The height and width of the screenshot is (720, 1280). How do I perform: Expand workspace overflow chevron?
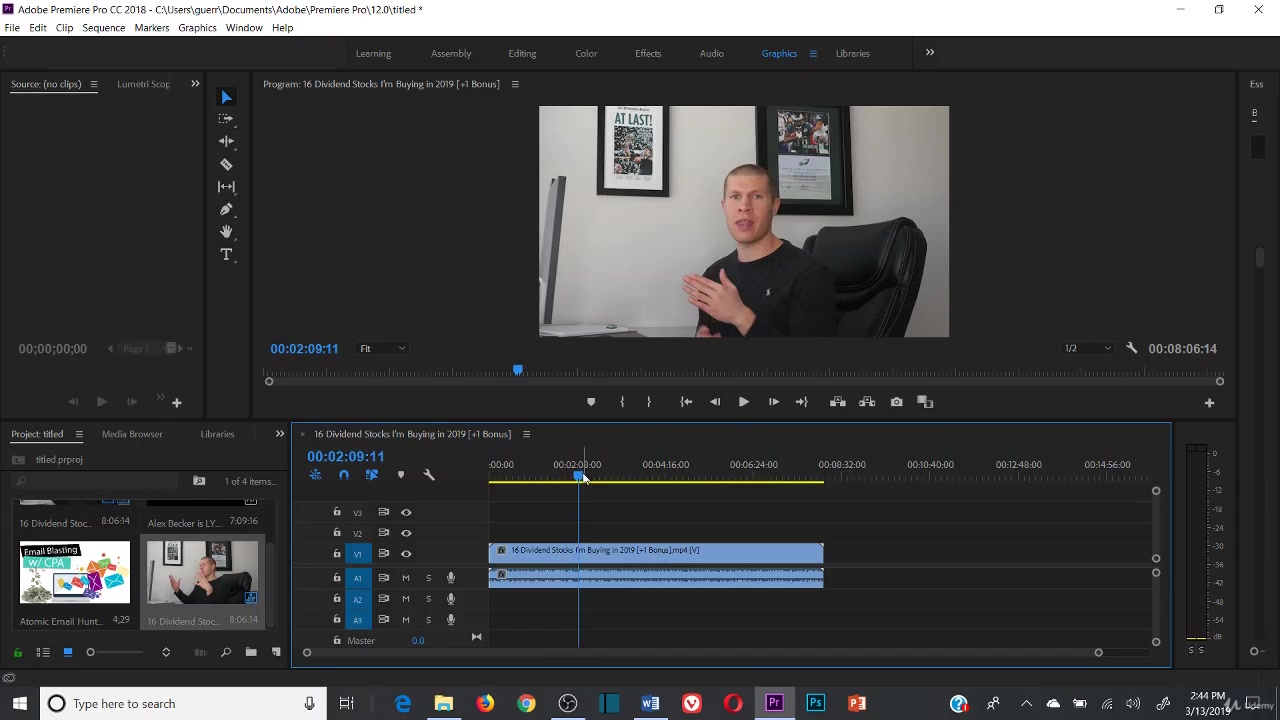coord(930,53)
